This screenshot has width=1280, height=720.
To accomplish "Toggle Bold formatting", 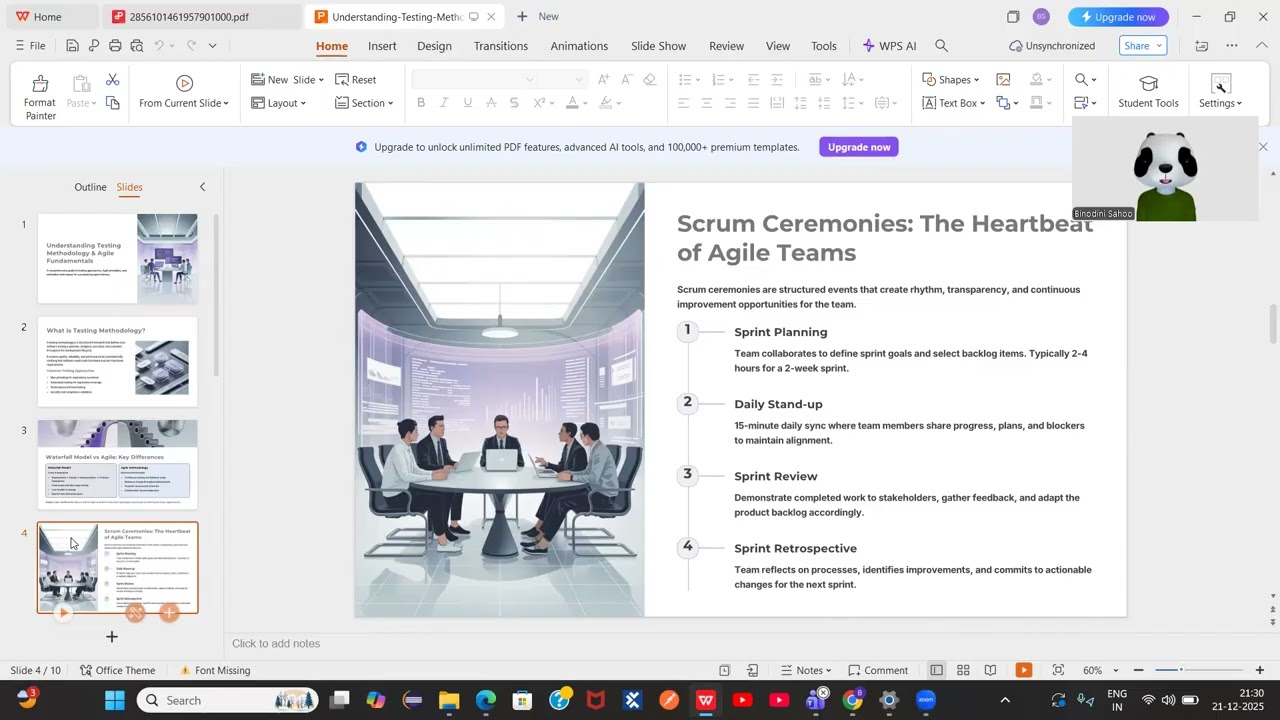I will (x=421, y=103).
